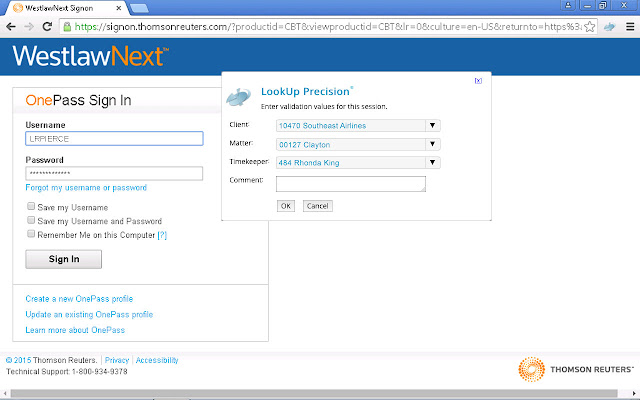The height and width of the screenshot is (400, 640).
Task: Click the LookUp Precision dialog title
Action: [307, 91]
